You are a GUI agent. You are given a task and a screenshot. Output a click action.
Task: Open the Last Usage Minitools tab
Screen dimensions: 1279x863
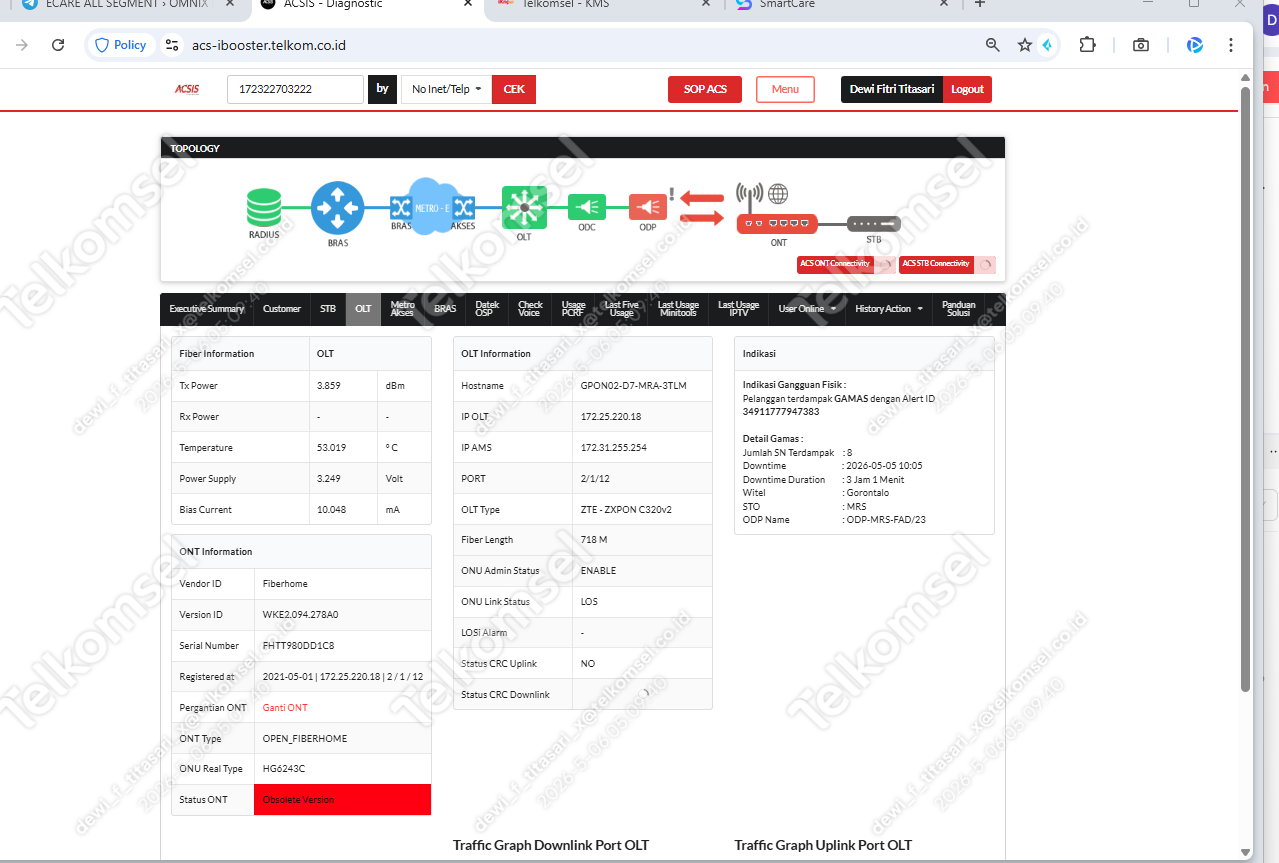coord(678,309)
